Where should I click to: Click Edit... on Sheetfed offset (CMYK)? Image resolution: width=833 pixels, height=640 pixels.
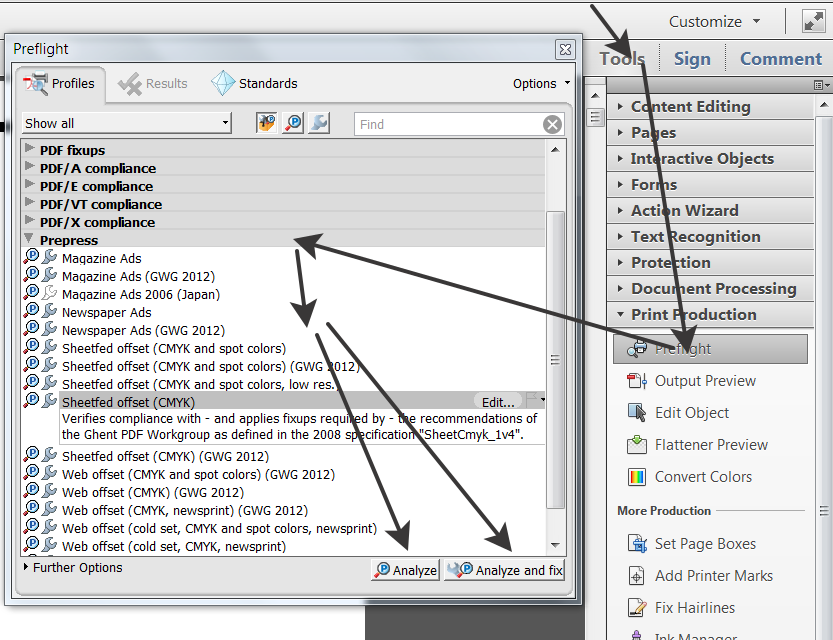pyautogui.click(x=498, y=402)
